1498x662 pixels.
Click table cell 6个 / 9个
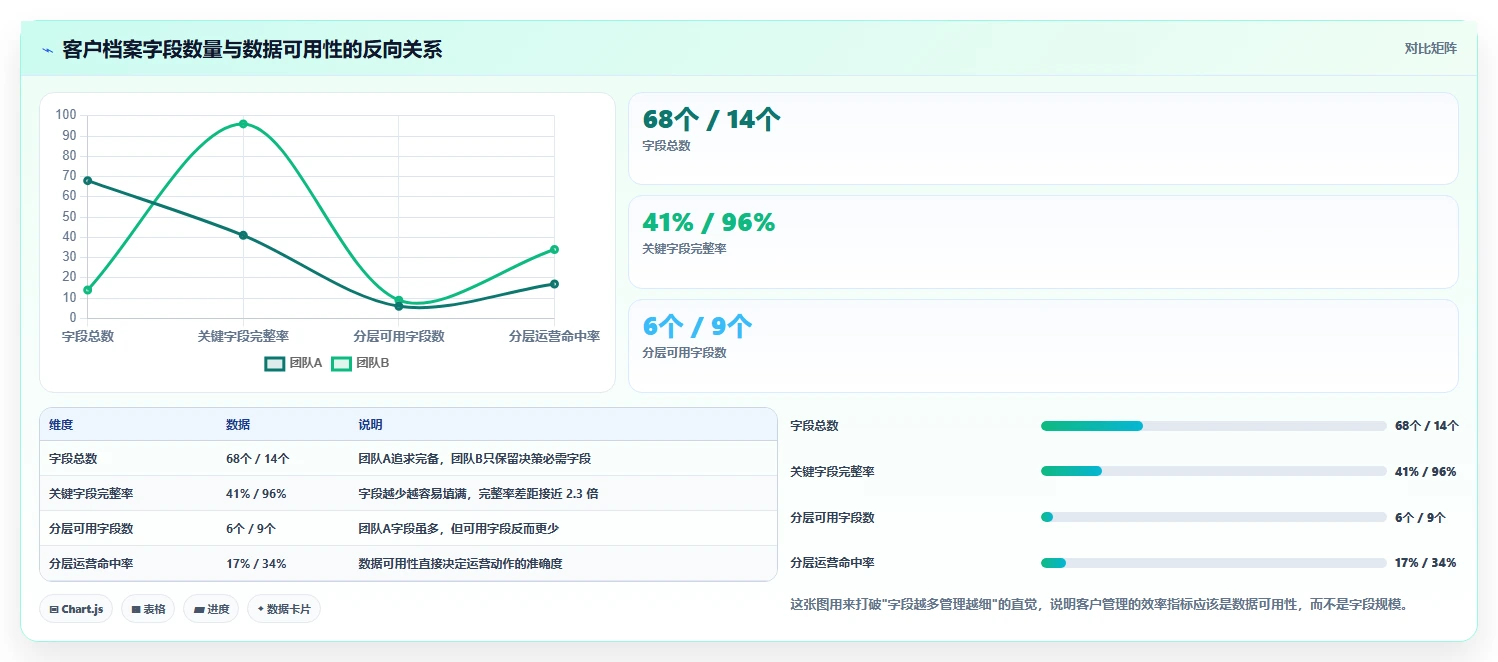[251, 529]
